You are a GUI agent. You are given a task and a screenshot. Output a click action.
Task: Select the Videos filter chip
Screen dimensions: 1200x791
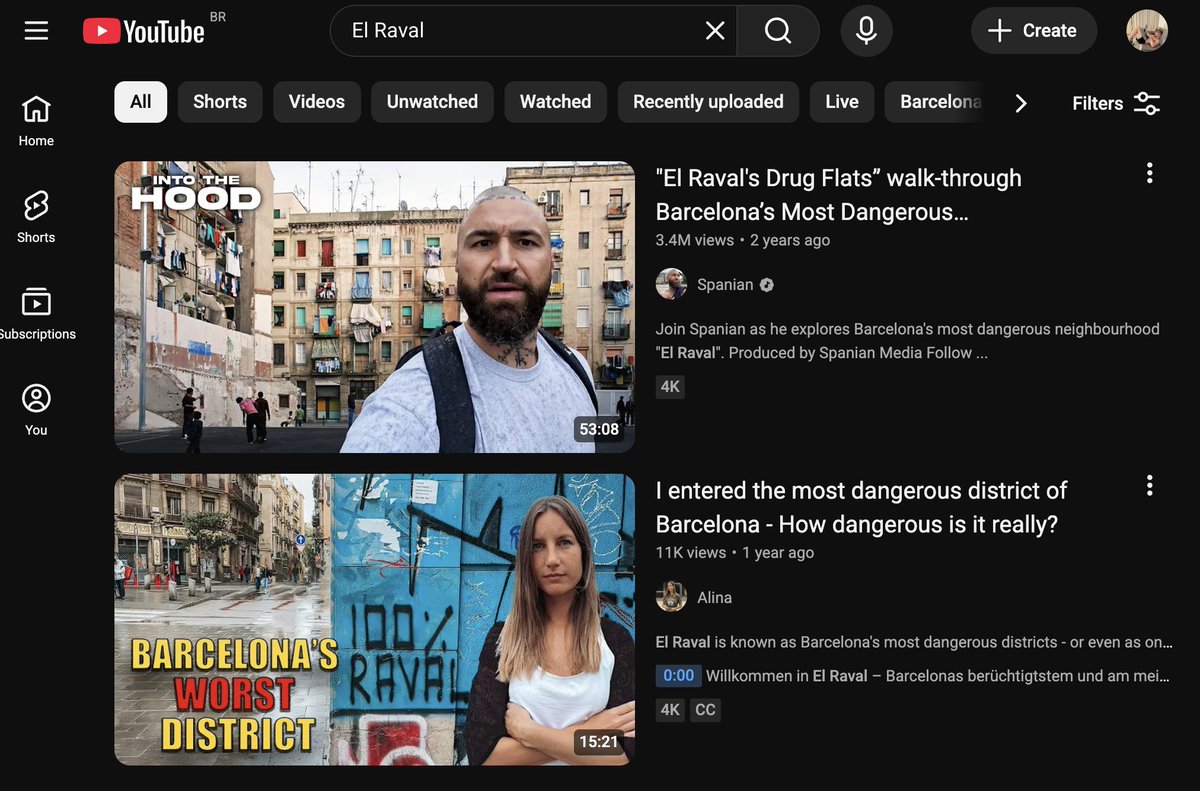click(317, 102)
